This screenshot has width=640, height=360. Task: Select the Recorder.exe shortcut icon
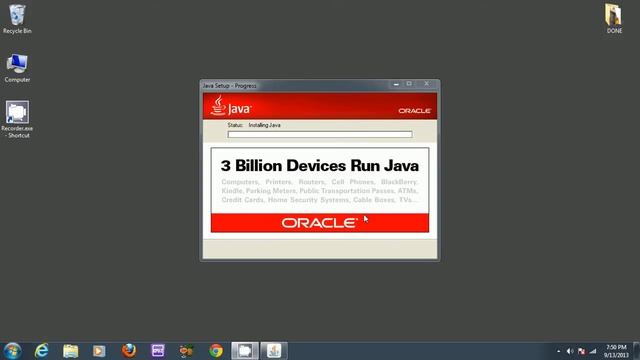pyautogui.click(x=17, y=119)
